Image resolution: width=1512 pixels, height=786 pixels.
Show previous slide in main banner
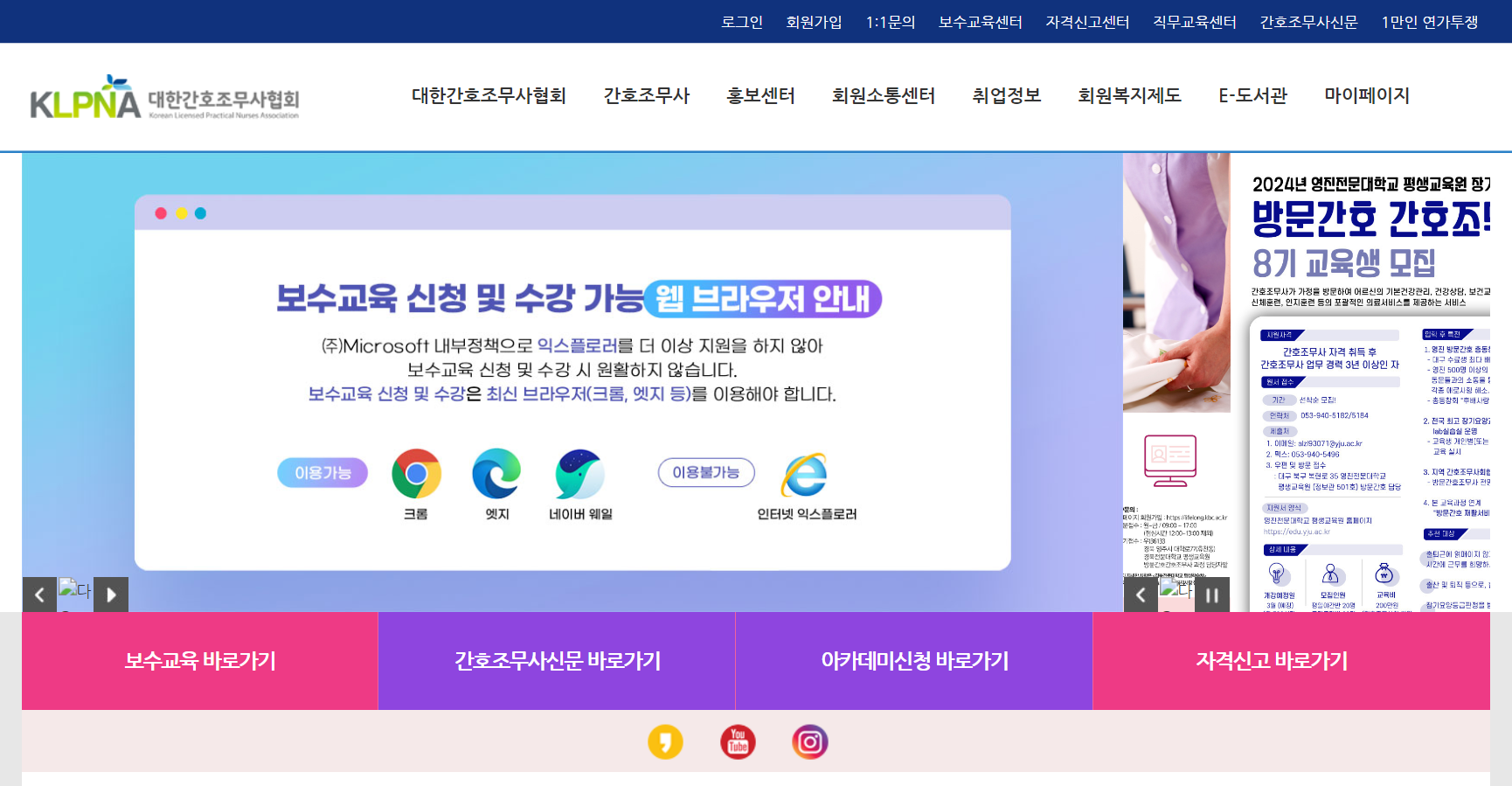(x=39, y=595)
